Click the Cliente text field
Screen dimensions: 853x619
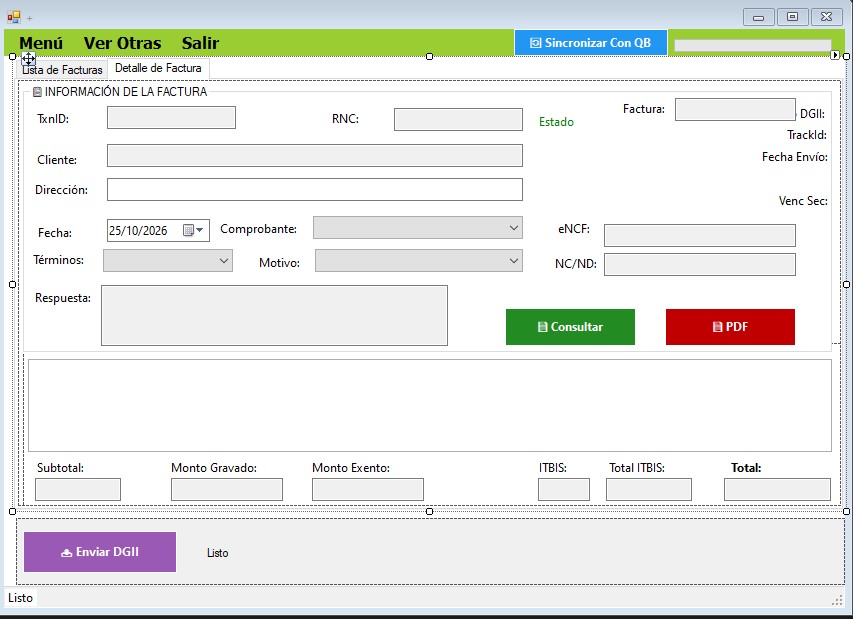[314, 156]
